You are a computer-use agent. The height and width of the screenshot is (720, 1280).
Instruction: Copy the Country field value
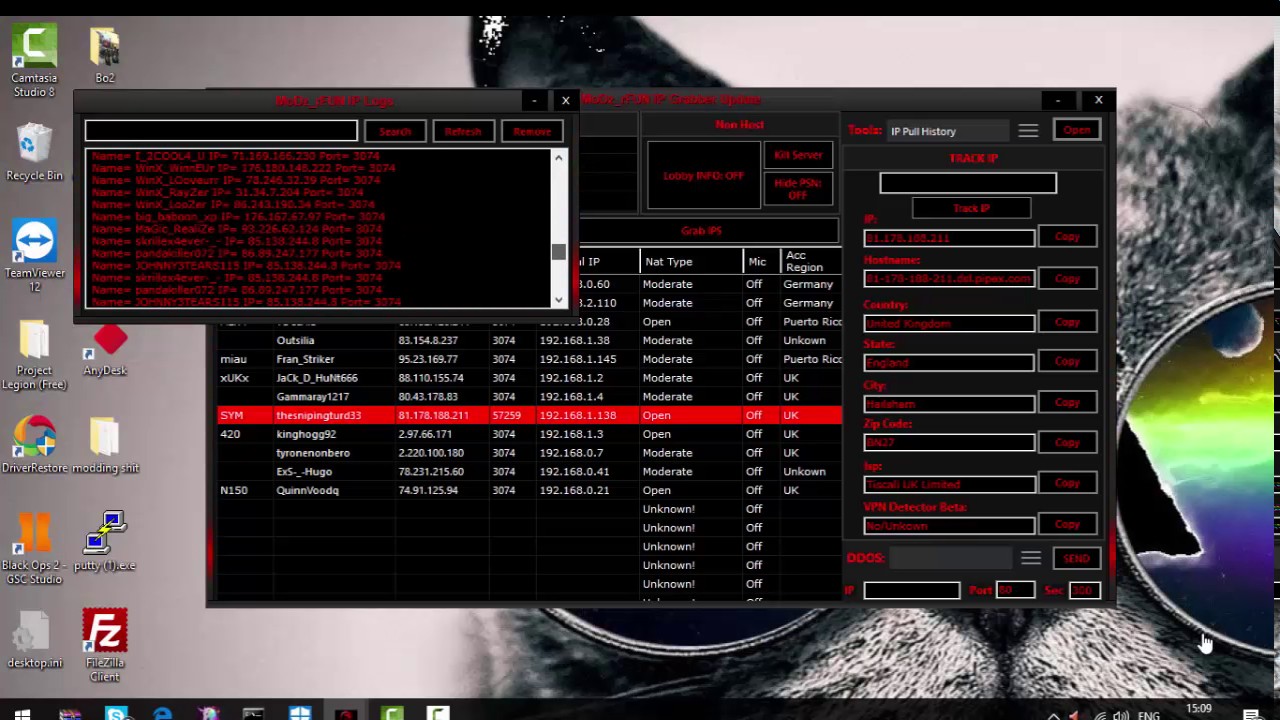[x=1067, y=322]
